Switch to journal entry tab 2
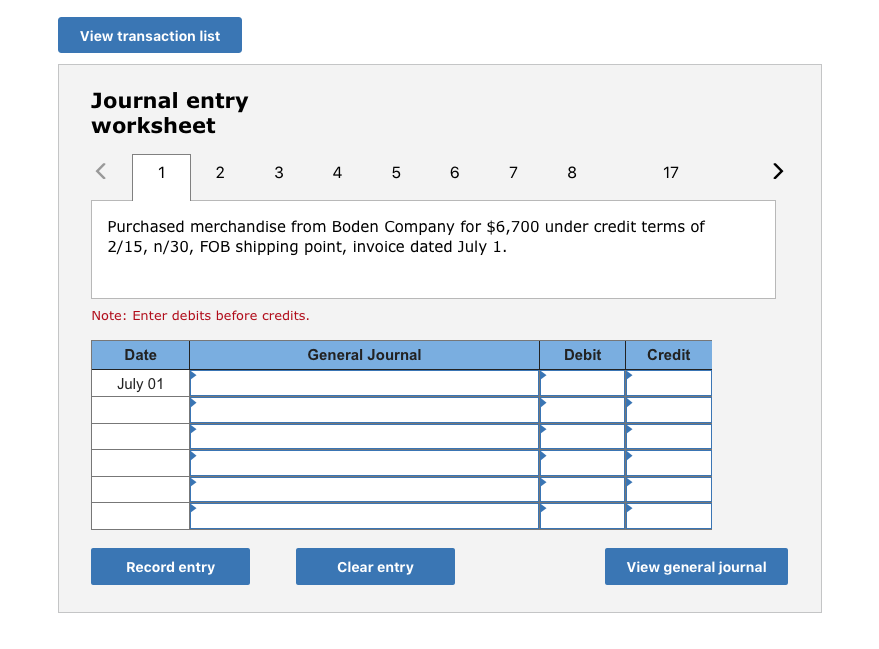Image resolution: width=879 pixels, height=649 pixels. click(x=220, y=173)
